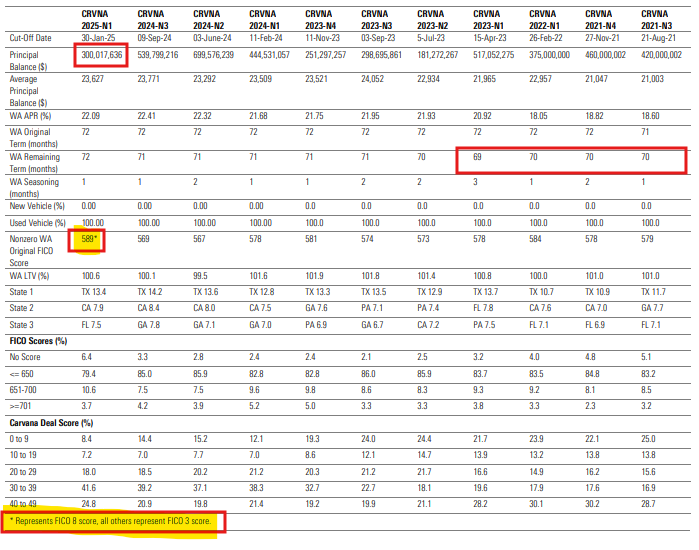This screenshot has height=550, width=699.
Task: Click the Carvana Deal Score (%) heading
Action: click(x=51, y=423)
